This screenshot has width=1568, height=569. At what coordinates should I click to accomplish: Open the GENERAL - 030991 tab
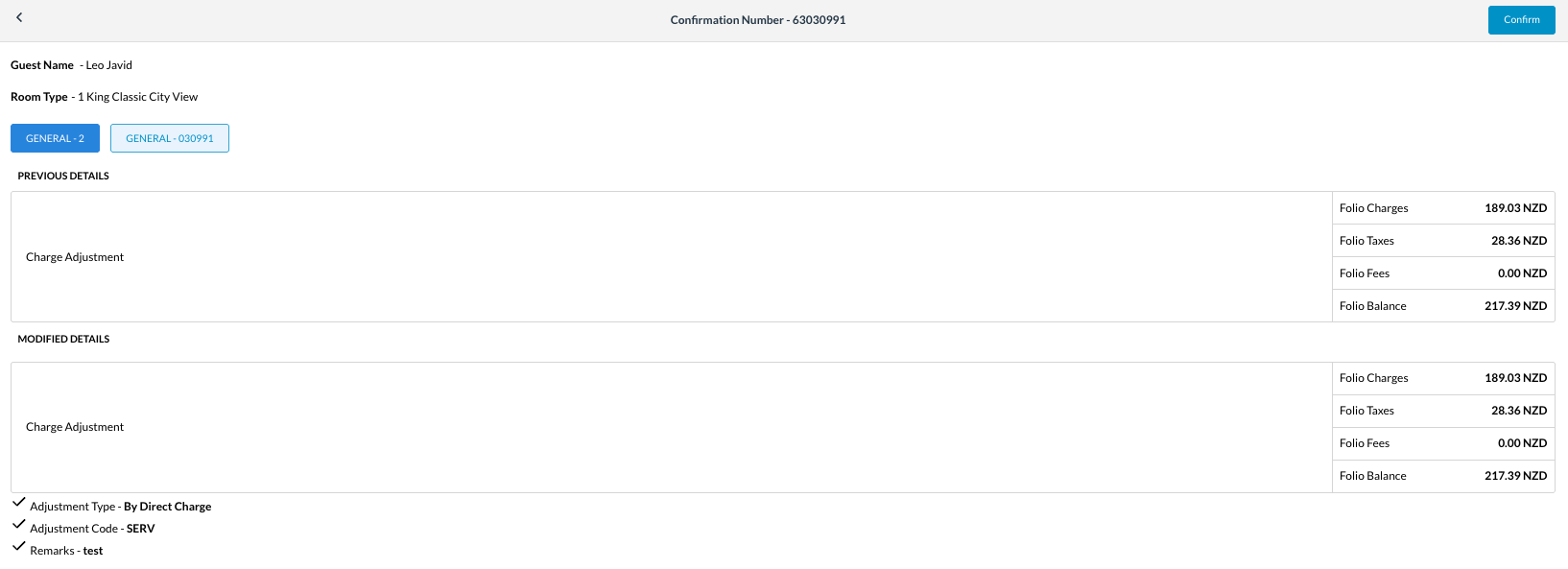[170, 138]
